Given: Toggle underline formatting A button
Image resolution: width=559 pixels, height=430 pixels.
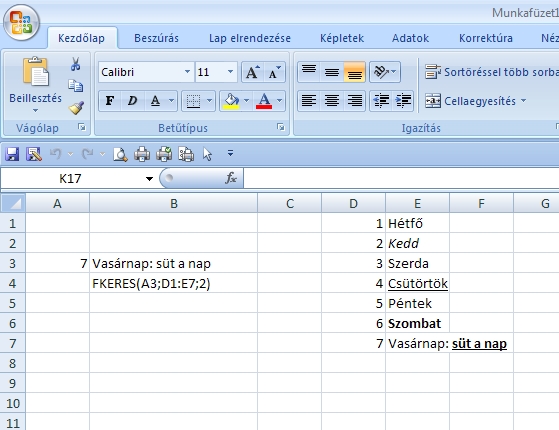Looking at the screenshot, I should 155,101.
